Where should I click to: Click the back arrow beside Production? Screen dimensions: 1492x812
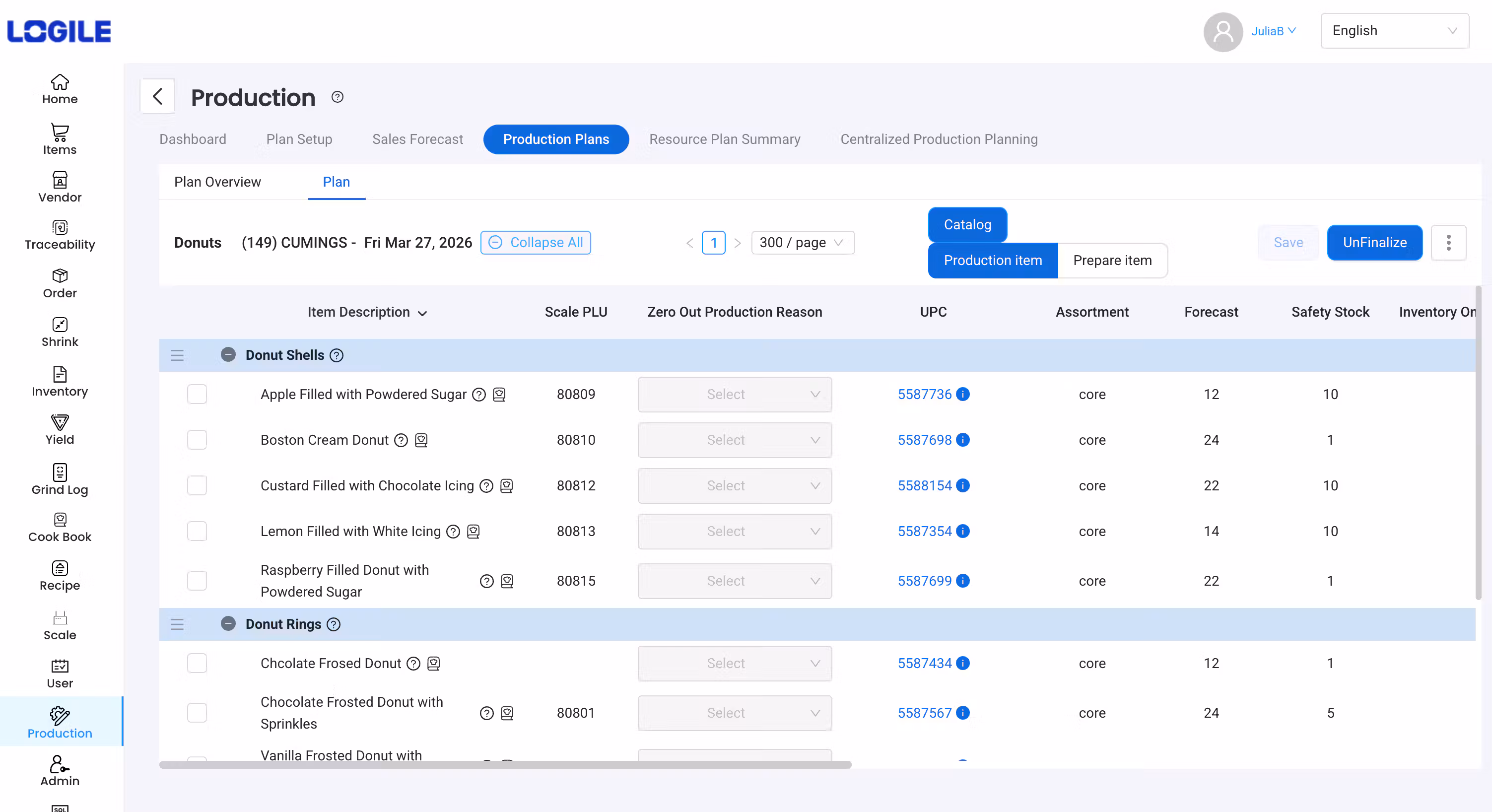tap(157, 96)
